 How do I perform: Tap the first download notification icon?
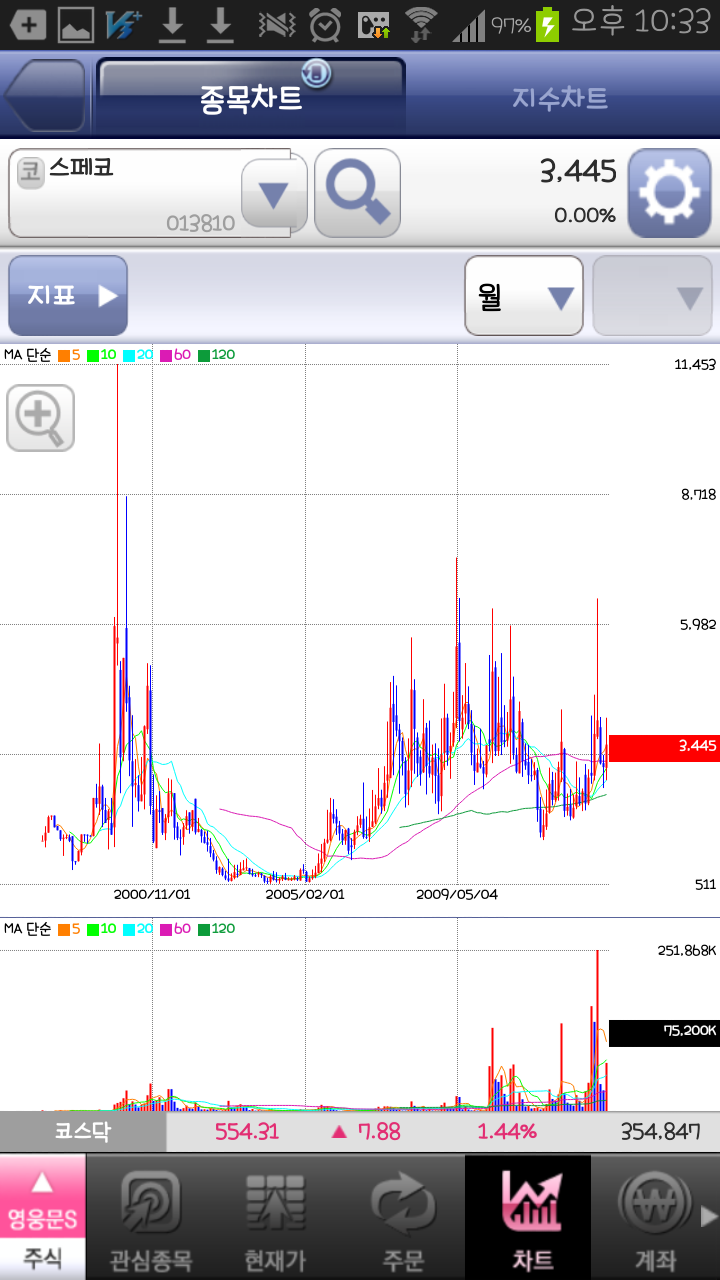tap(173, 24)
